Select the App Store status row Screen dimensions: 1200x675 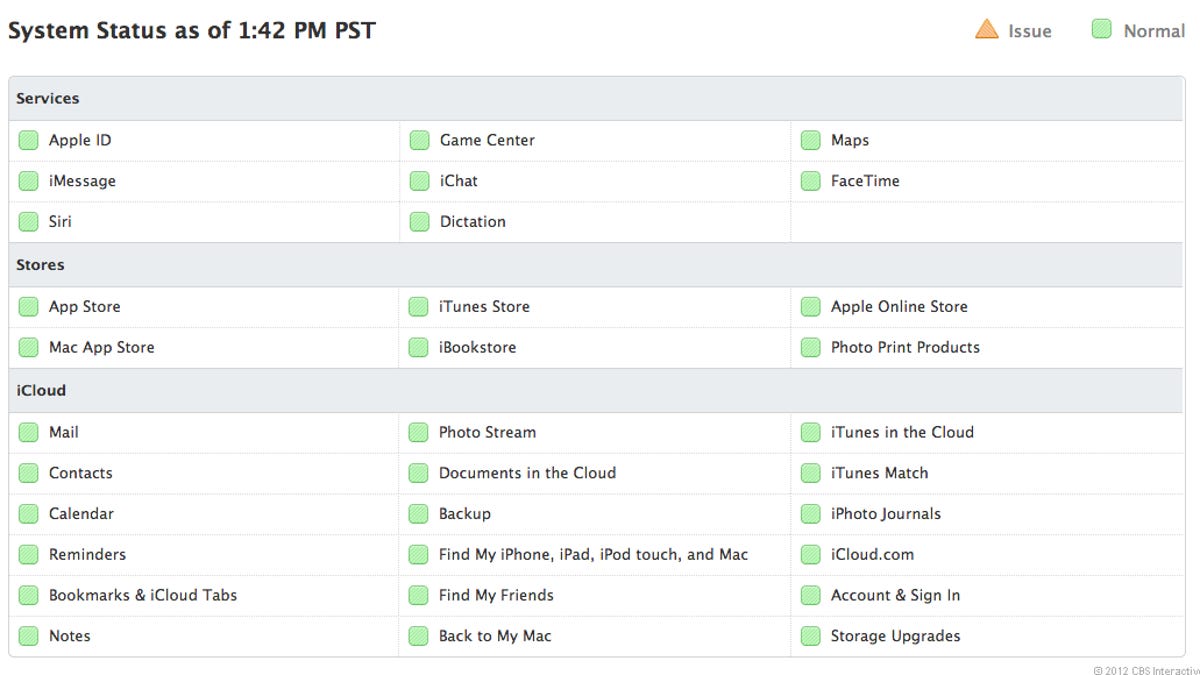click(x=84, y=307)
